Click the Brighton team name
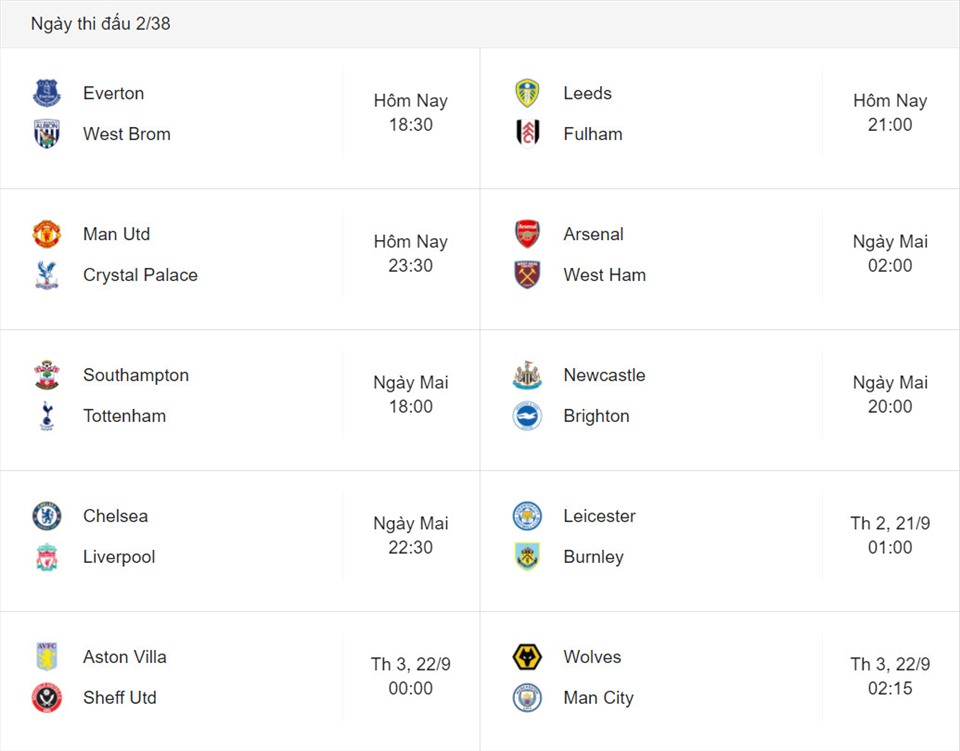The width and height of the screenshot is (960, 751). pyautogui.click(x=596, y=416)
